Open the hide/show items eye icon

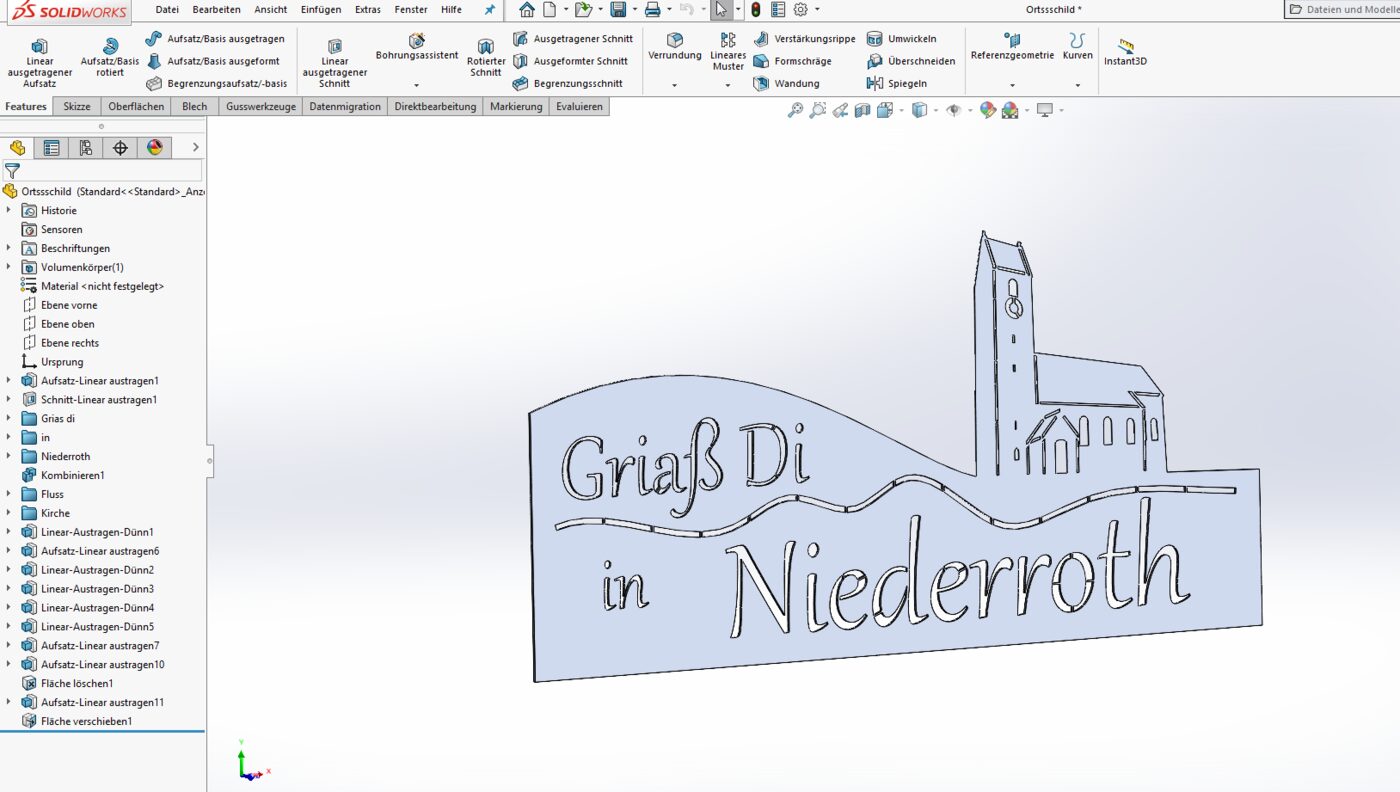(953, 110)
